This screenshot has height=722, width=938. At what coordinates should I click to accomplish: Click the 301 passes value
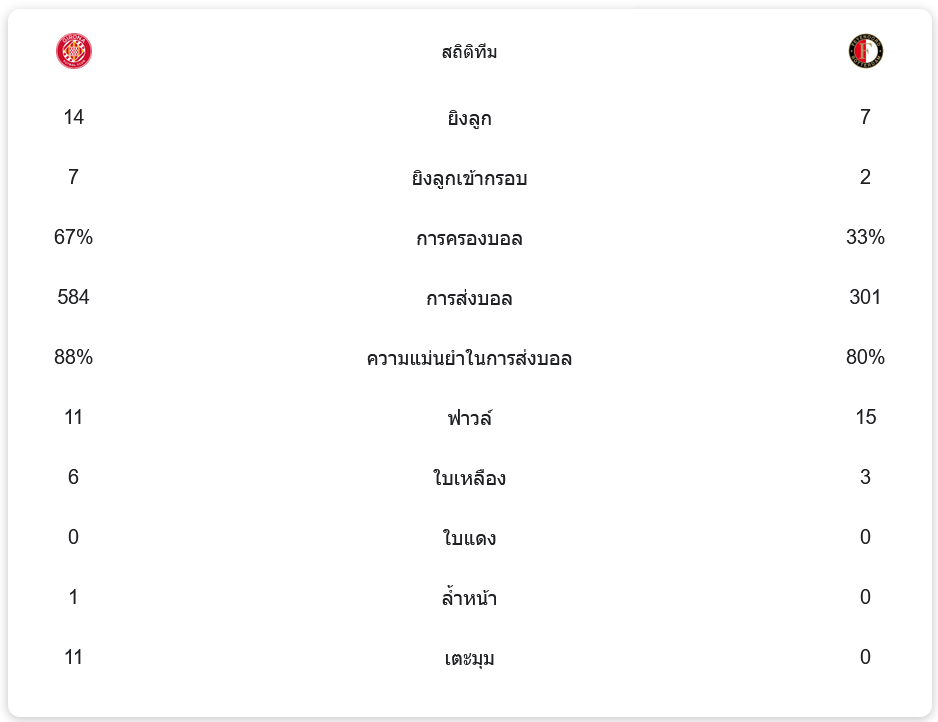865,297
